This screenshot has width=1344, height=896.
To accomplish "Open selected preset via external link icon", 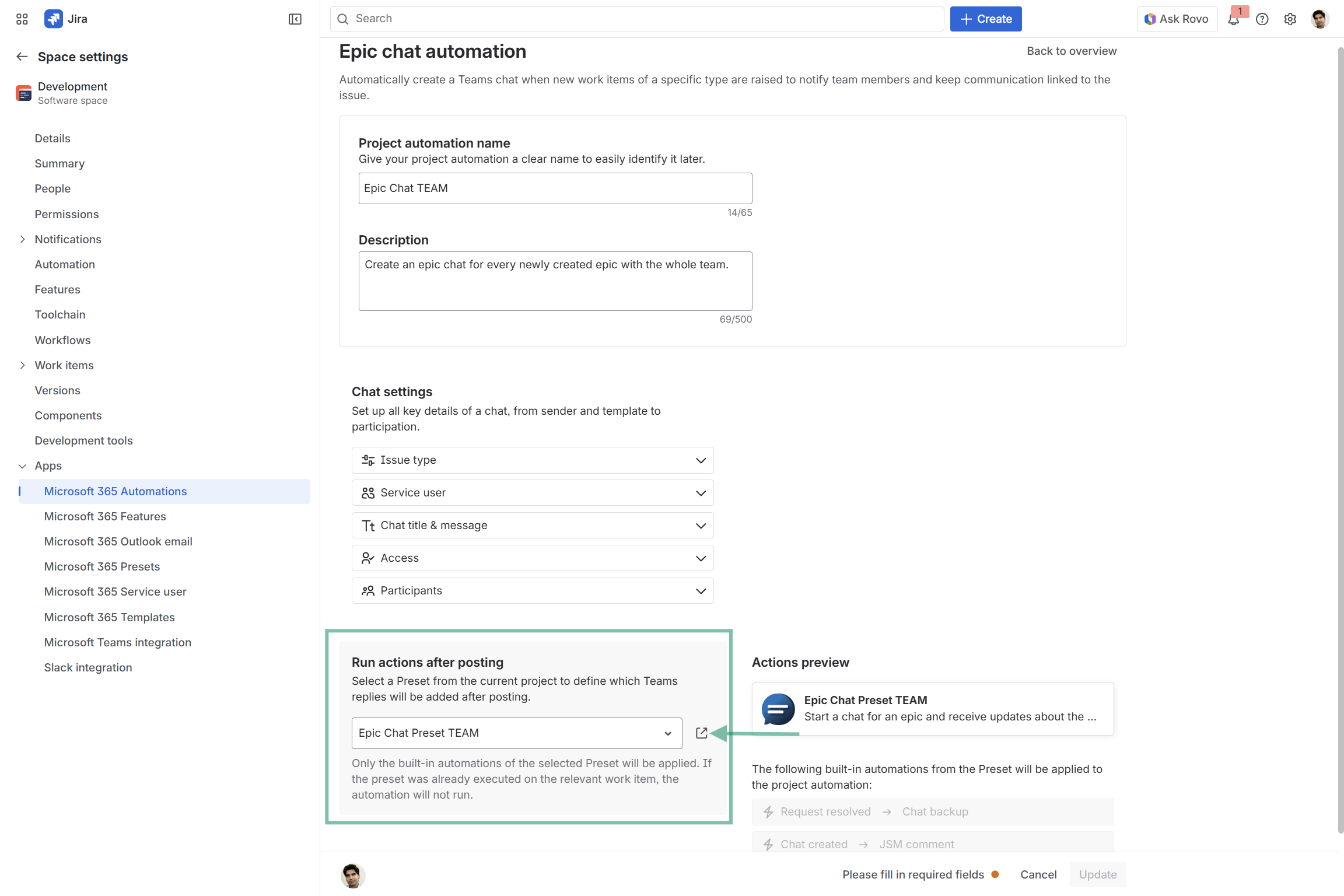I will [701, 733].
